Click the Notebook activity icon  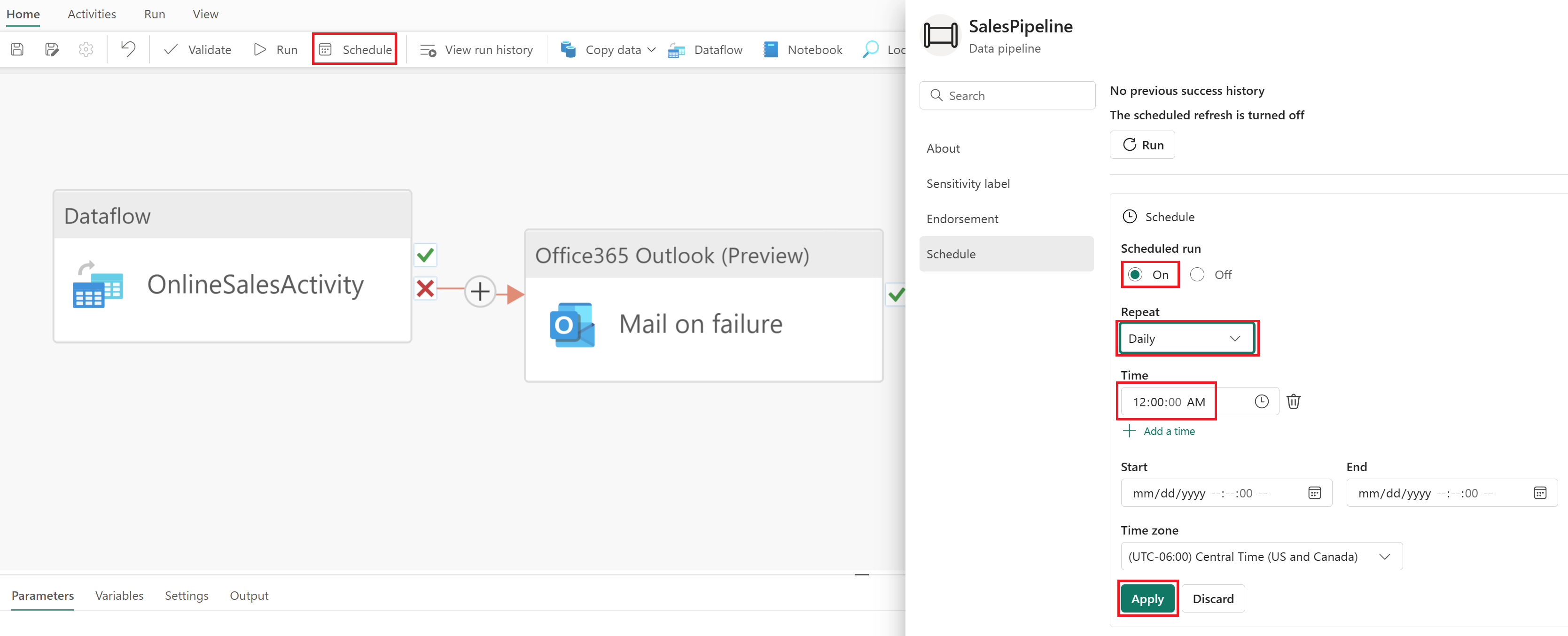pyautogui.click(x=771, y=49)
